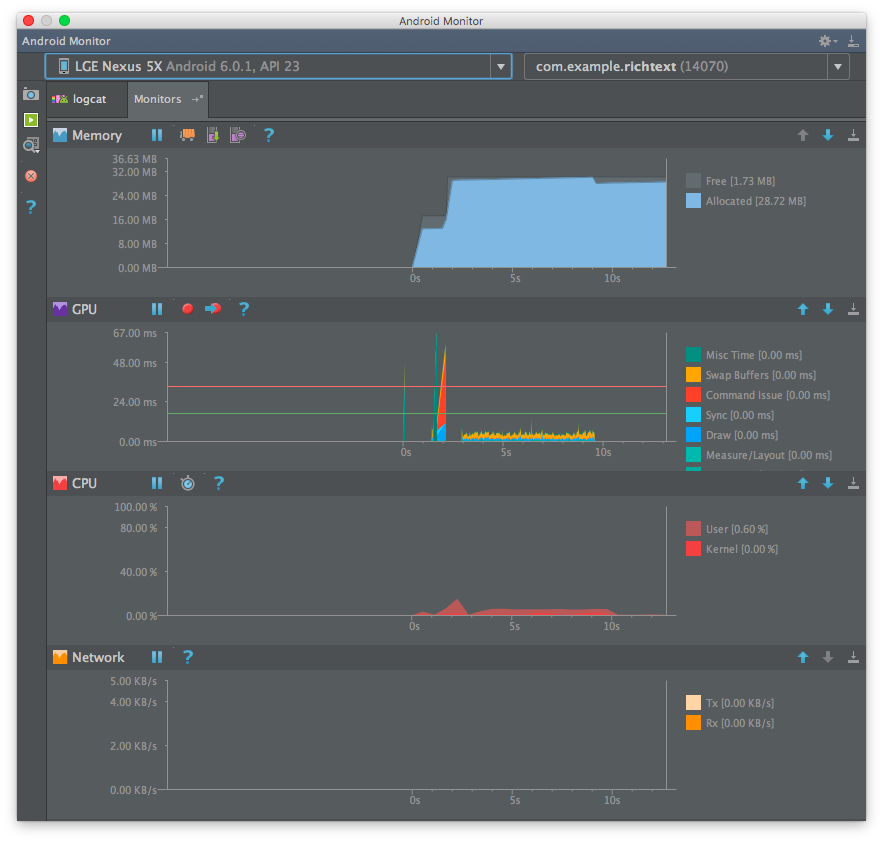Click the Allocated memory legend swatch
The width and height of the screenshot is (883, 842).
[x=693, y=201]
